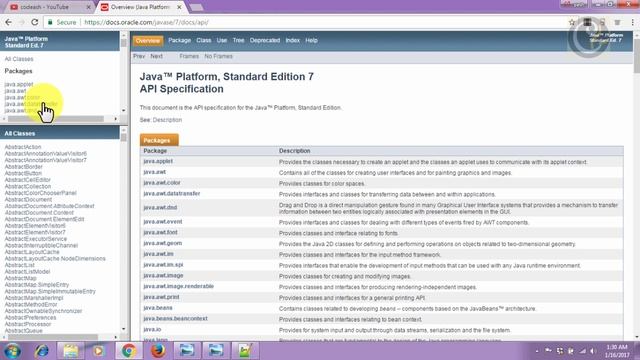Screen dimensions: 640x360
Task: Open AbstractBorder in the All Classes list
Action: [23, 167]
